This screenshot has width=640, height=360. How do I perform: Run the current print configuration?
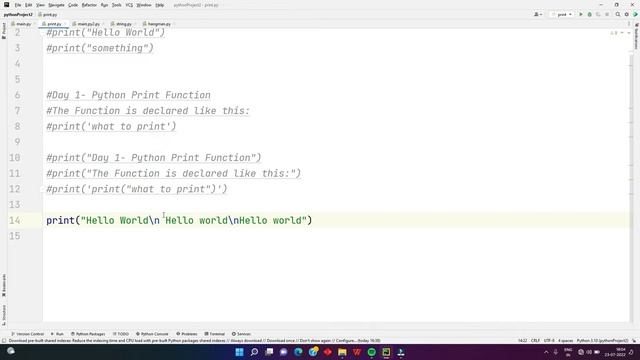[x=581, y=14]
